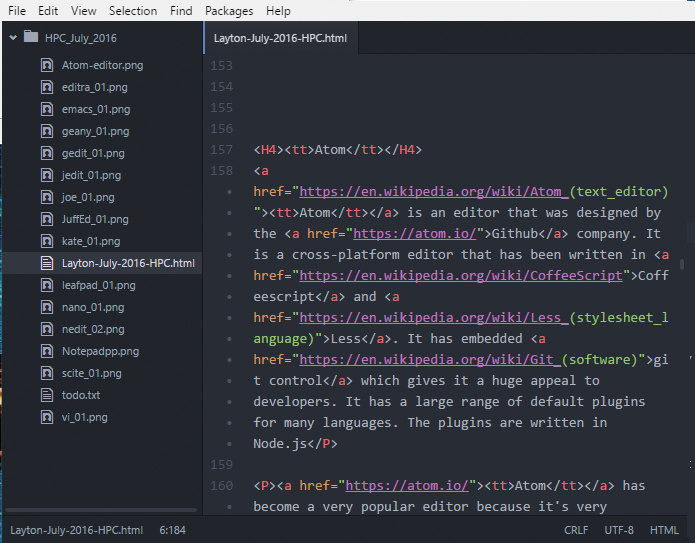Select the HPC_July_2016 project folder name
The height and width of the screenshot is (543, 695).
pos(81,38)
